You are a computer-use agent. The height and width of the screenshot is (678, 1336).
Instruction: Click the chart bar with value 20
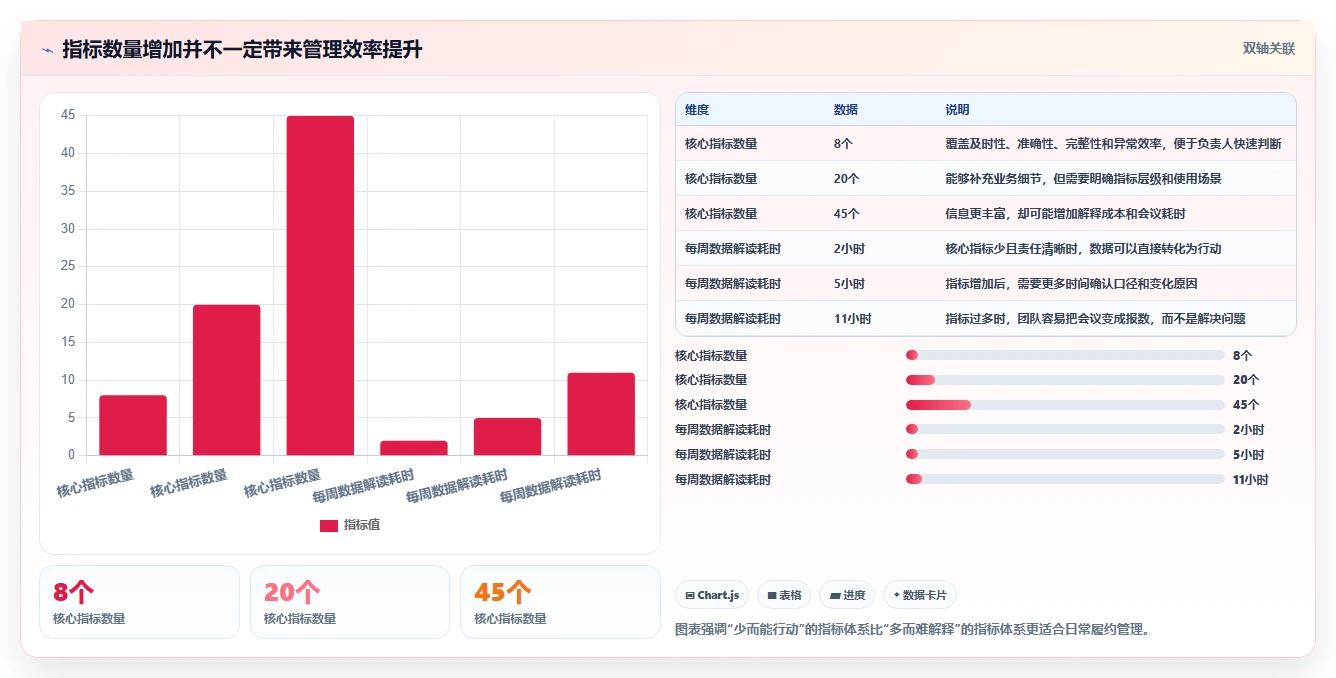tap(227, 380)
